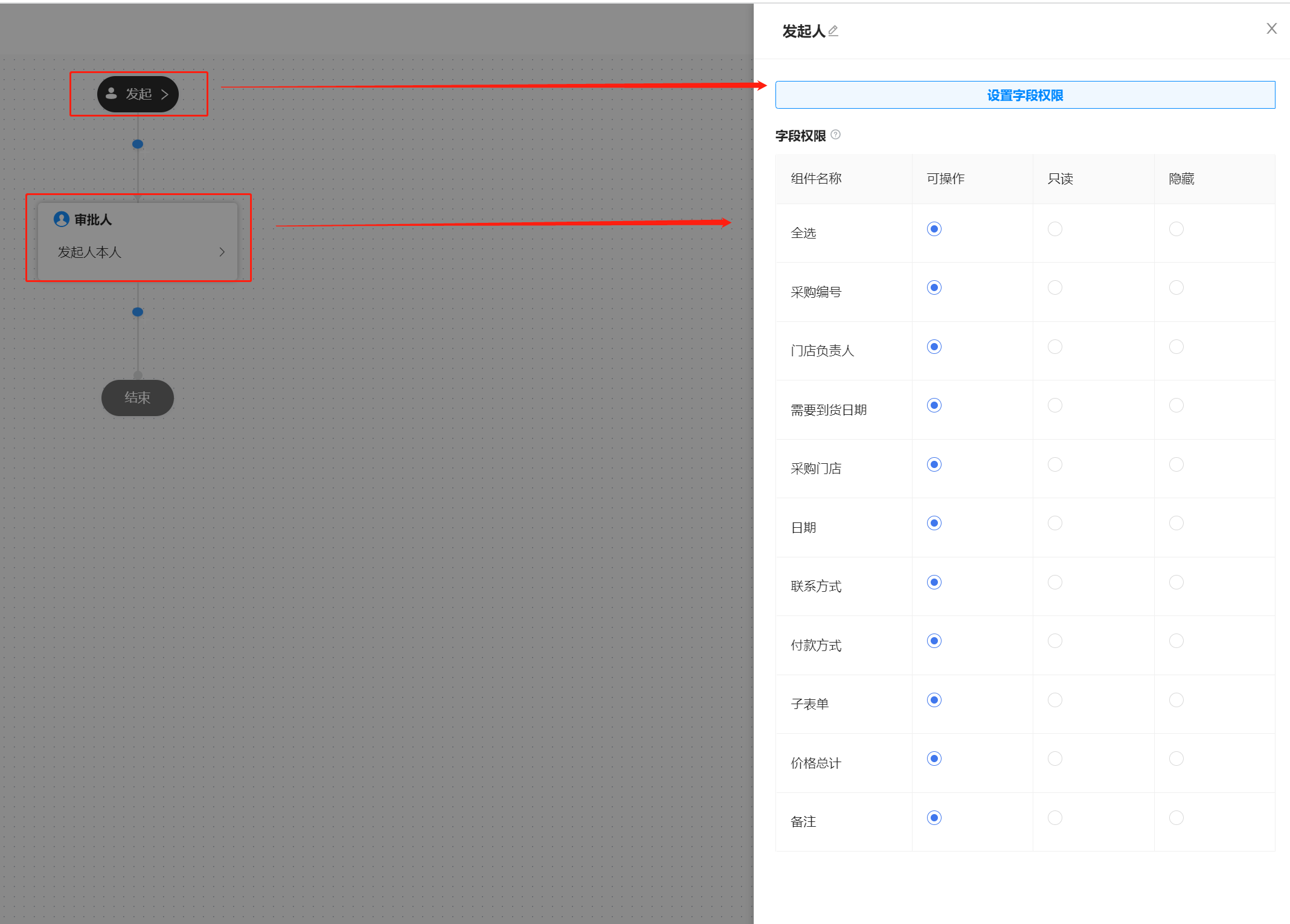Viewport: 1290px width, 924px height.
Task: Open the 审批人 node card
Action: (138, 239)
